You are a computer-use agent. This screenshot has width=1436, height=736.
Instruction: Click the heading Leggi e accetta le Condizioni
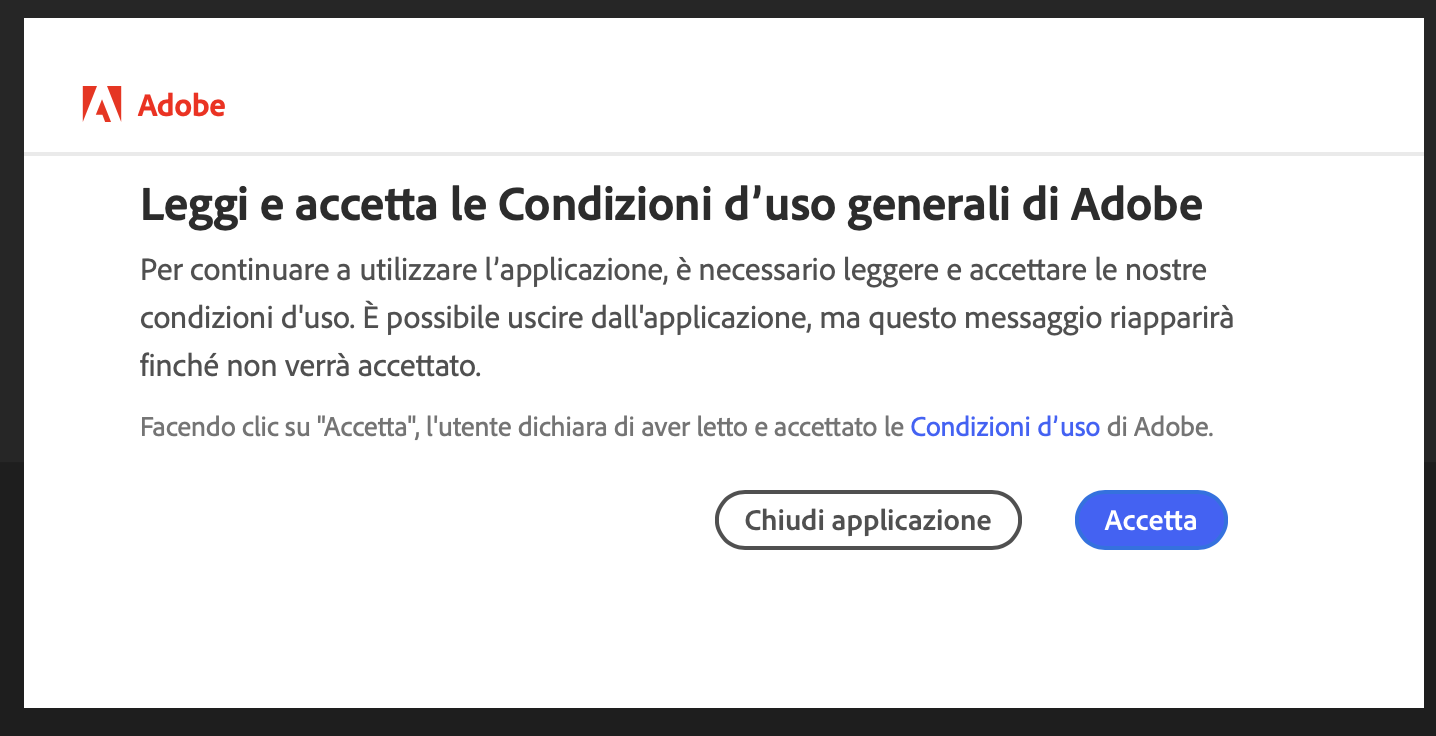tap(671, 206)
